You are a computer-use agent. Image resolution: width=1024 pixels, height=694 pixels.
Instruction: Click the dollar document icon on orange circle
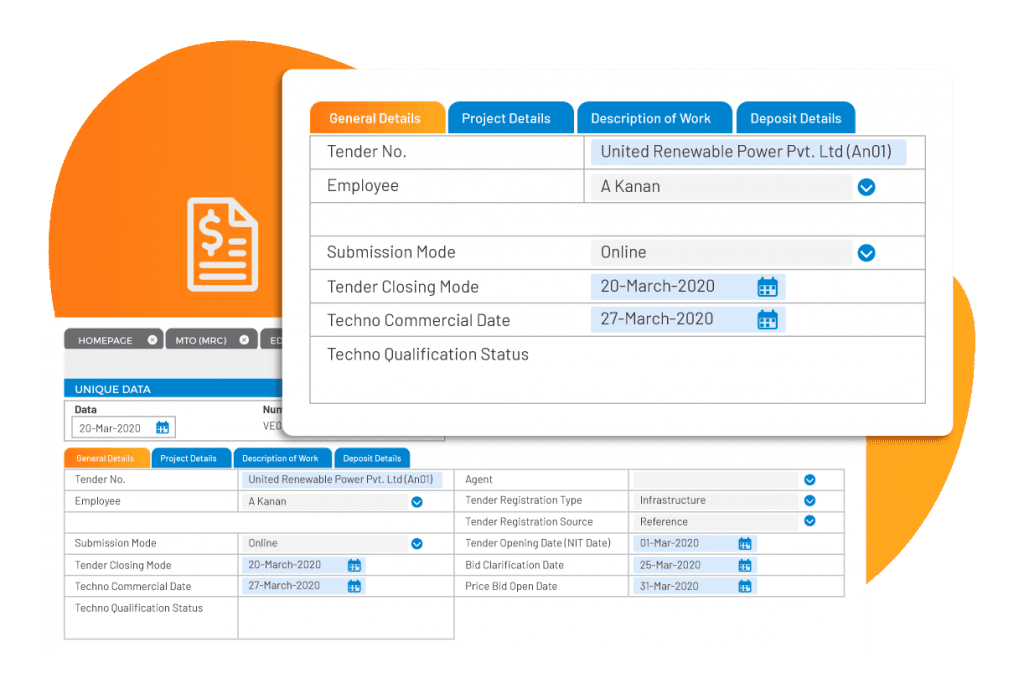[x=222, y=244]
